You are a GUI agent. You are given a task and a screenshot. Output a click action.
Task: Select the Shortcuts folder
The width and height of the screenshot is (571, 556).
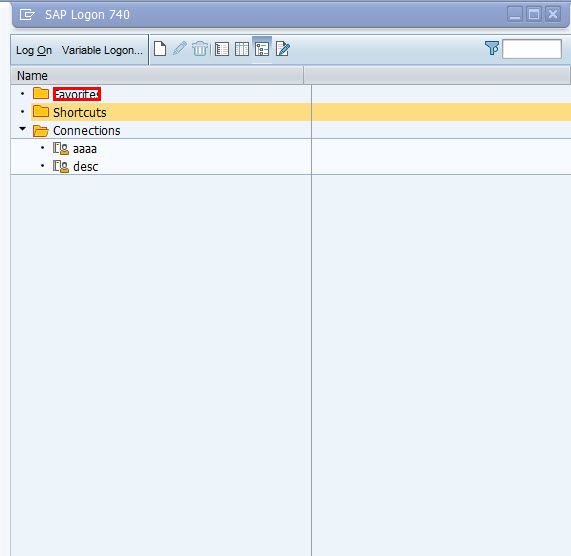pyautogui.click(x=80, y=113)
